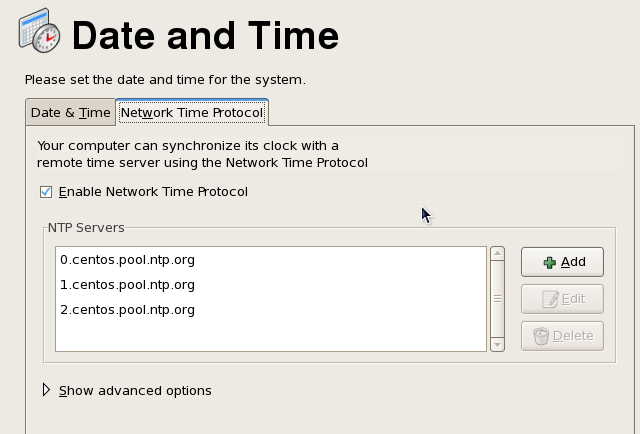
Task: Toggle the Enable Network Time Protocol label
Action: (153, 191)
